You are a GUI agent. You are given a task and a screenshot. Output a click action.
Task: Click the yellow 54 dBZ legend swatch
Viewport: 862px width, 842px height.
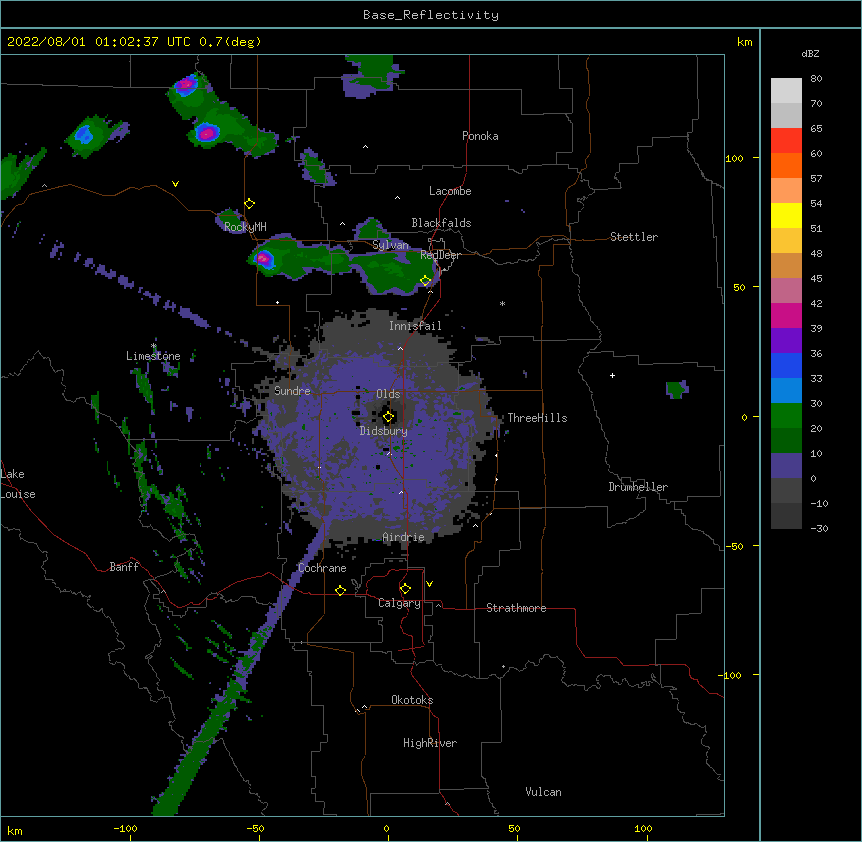[x=786, y=215]
